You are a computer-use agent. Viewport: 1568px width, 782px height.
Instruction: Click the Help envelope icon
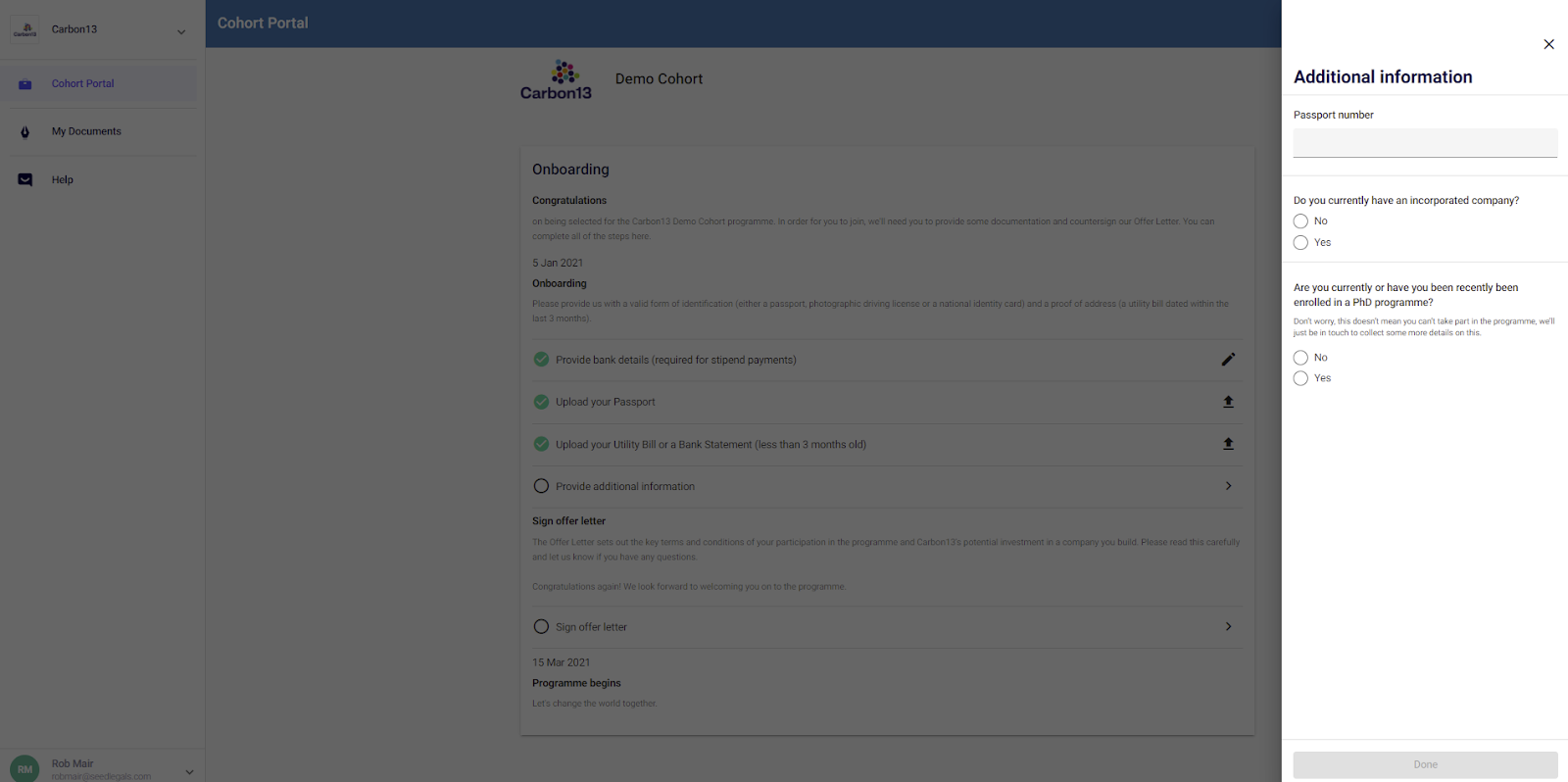[25, 180]
